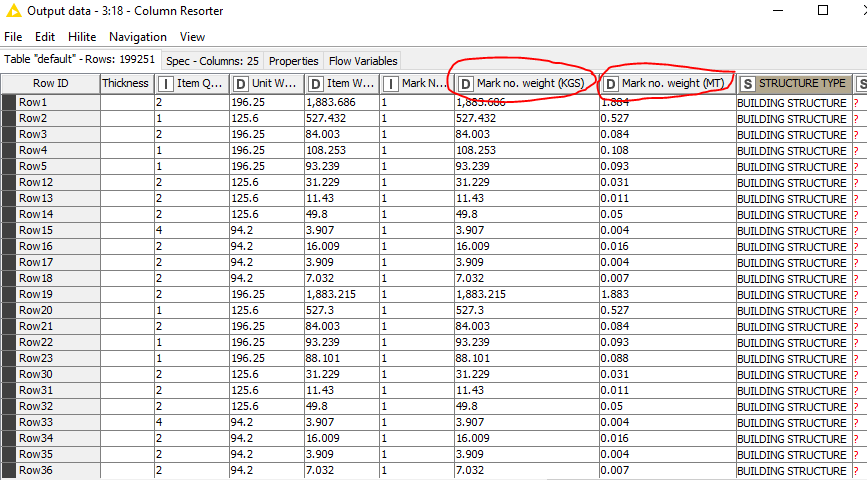
Task: Click the Item Q... column header
Action: [x=192, y=84]
